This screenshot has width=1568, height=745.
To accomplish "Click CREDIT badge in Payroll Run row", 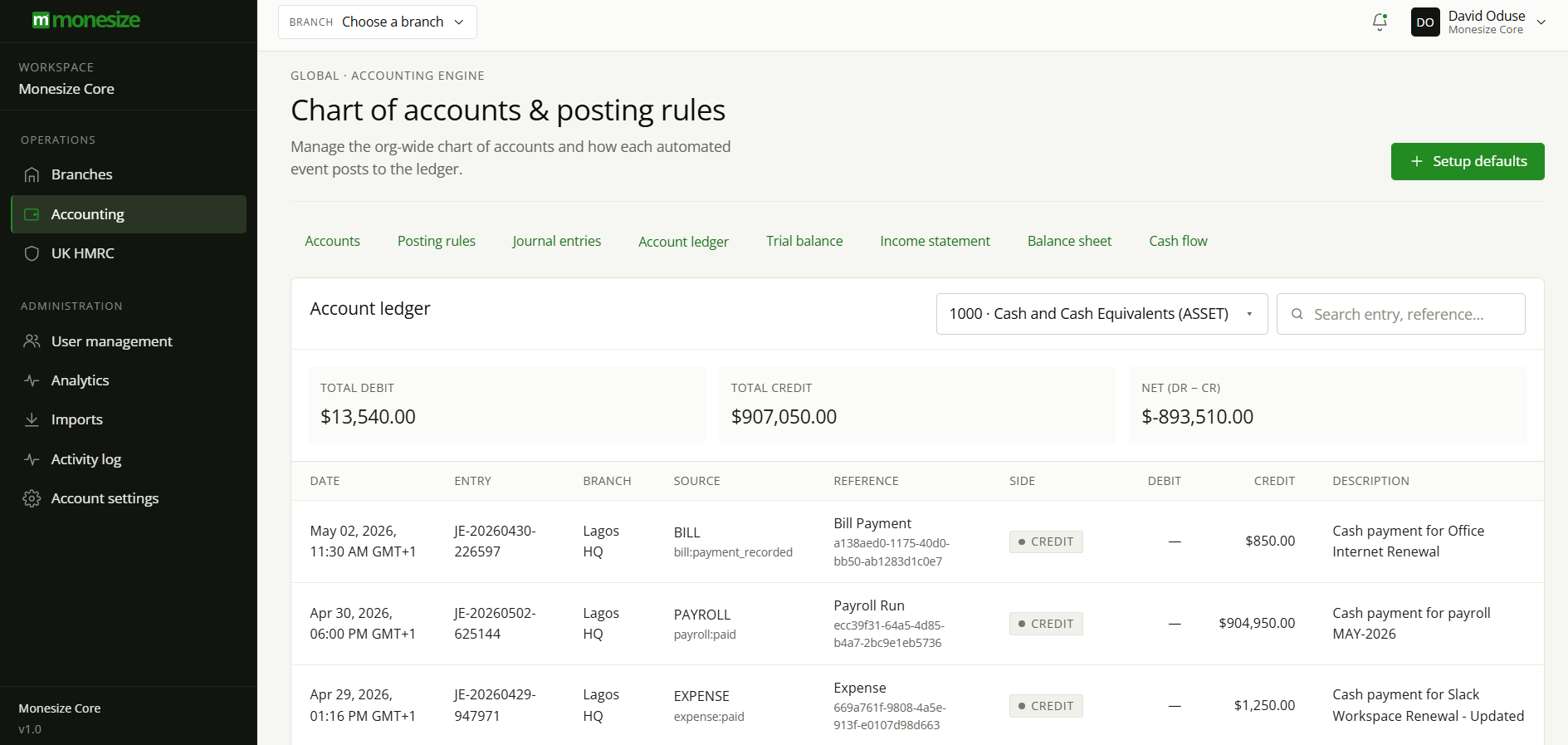I will click(x=1046, y=624).
